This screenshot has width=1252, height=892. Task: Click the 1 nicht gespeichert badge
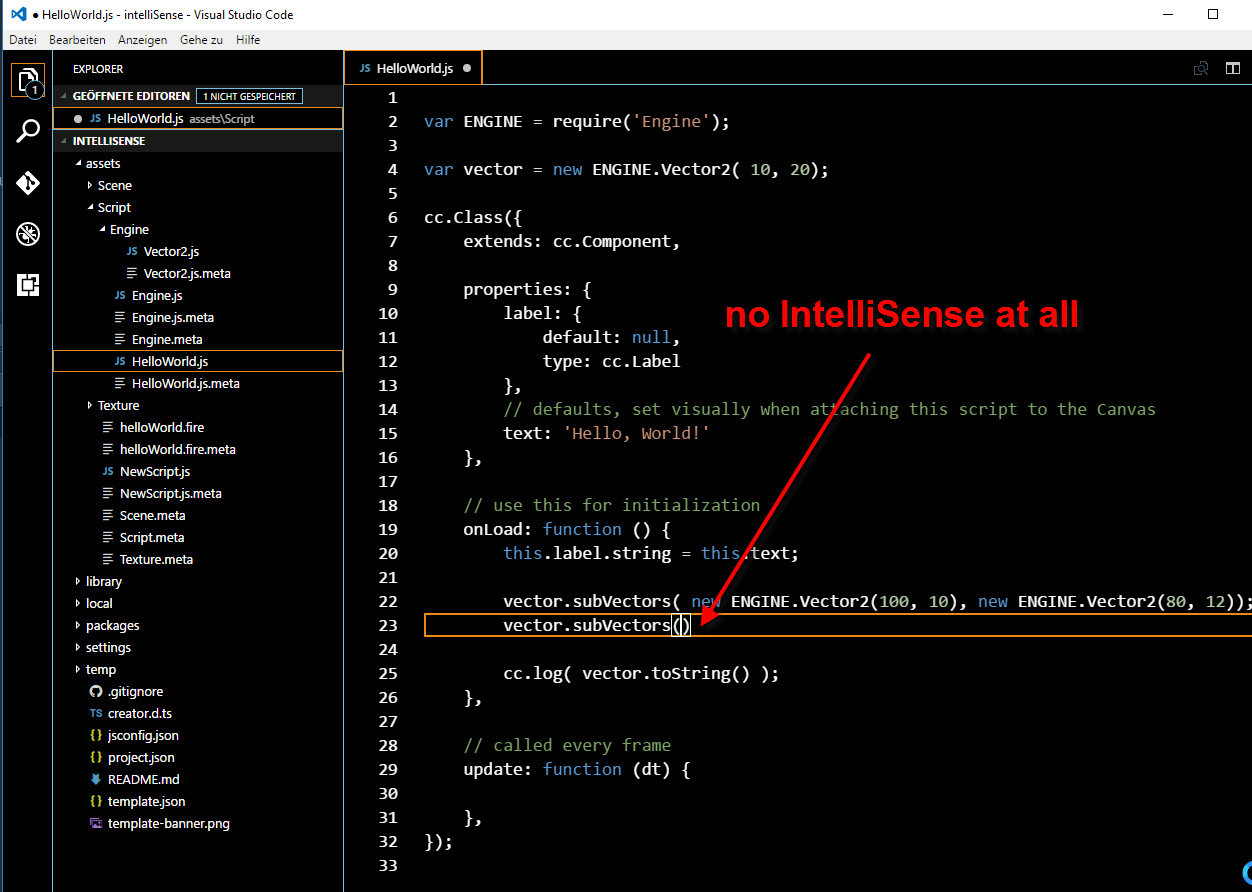[x=249, y=96]
